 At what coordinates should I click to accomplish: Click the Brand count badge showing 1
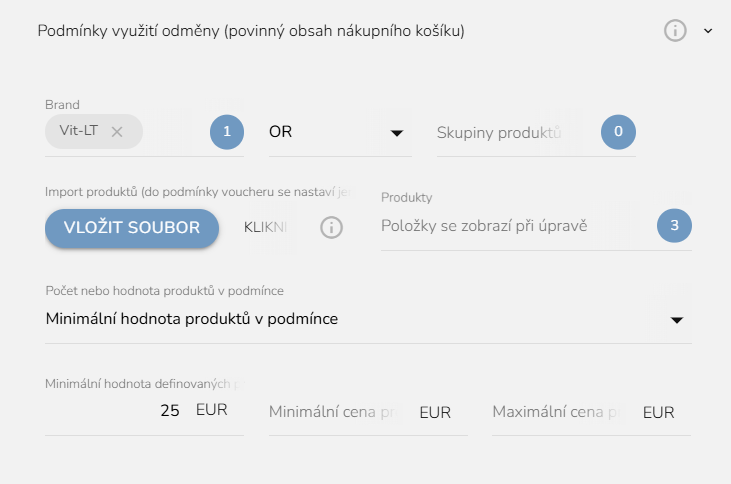point(227,132)
